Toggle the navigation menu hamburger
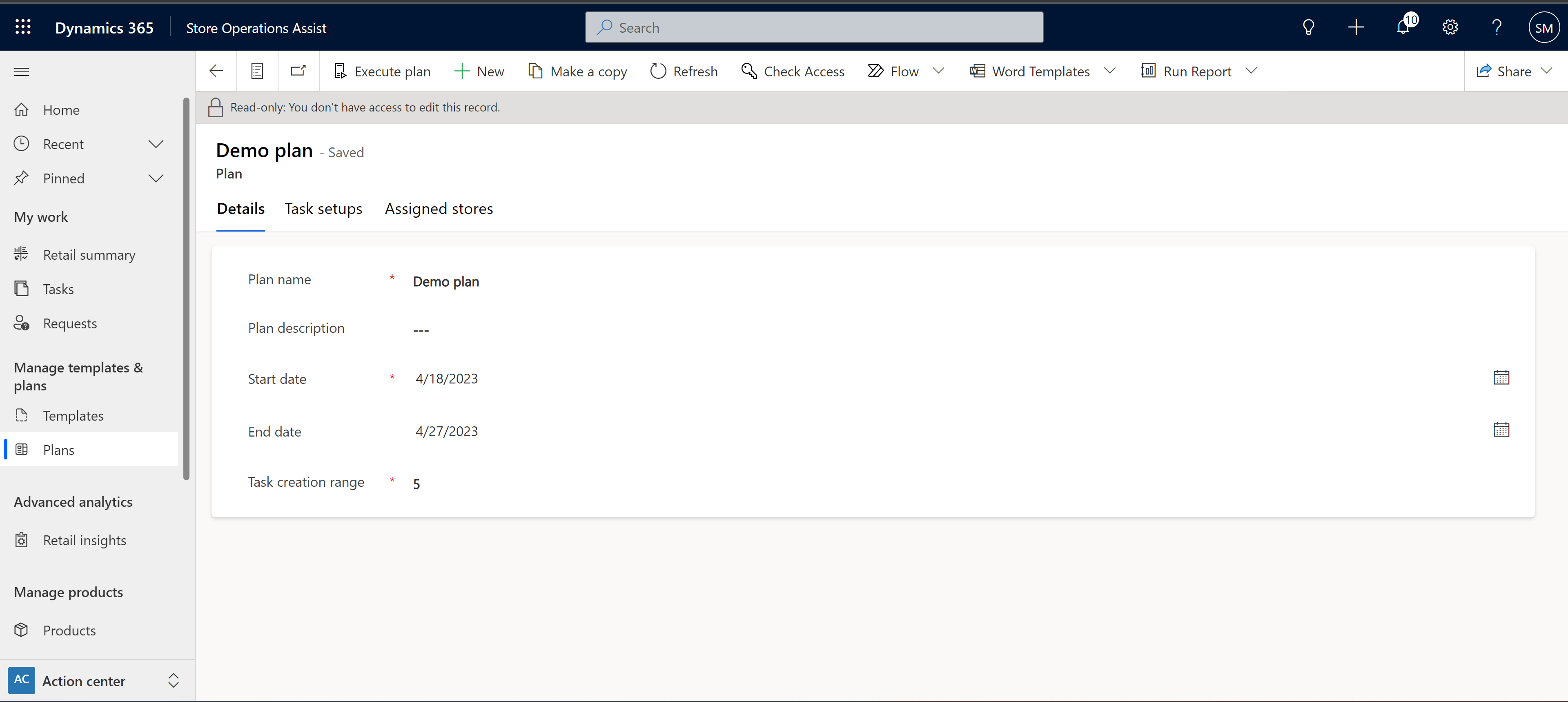Image resolution: width=1568 pixels, height=702 pixels. [22, 70]
